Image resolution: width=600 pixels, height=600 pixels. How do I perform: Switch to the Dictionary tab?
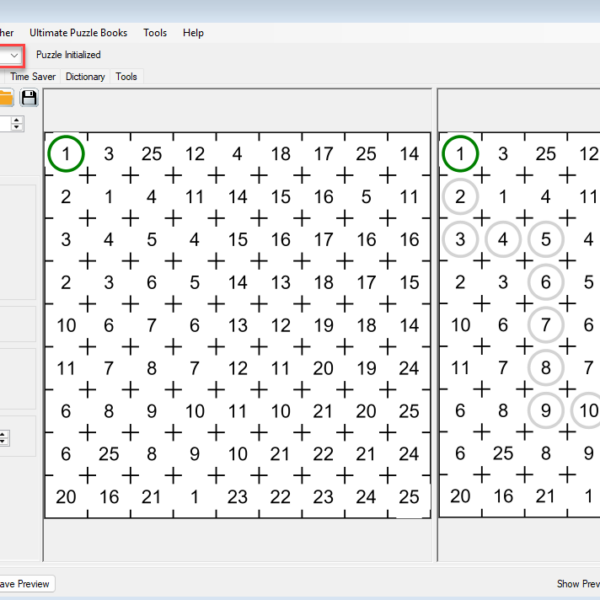click(85, 76)
